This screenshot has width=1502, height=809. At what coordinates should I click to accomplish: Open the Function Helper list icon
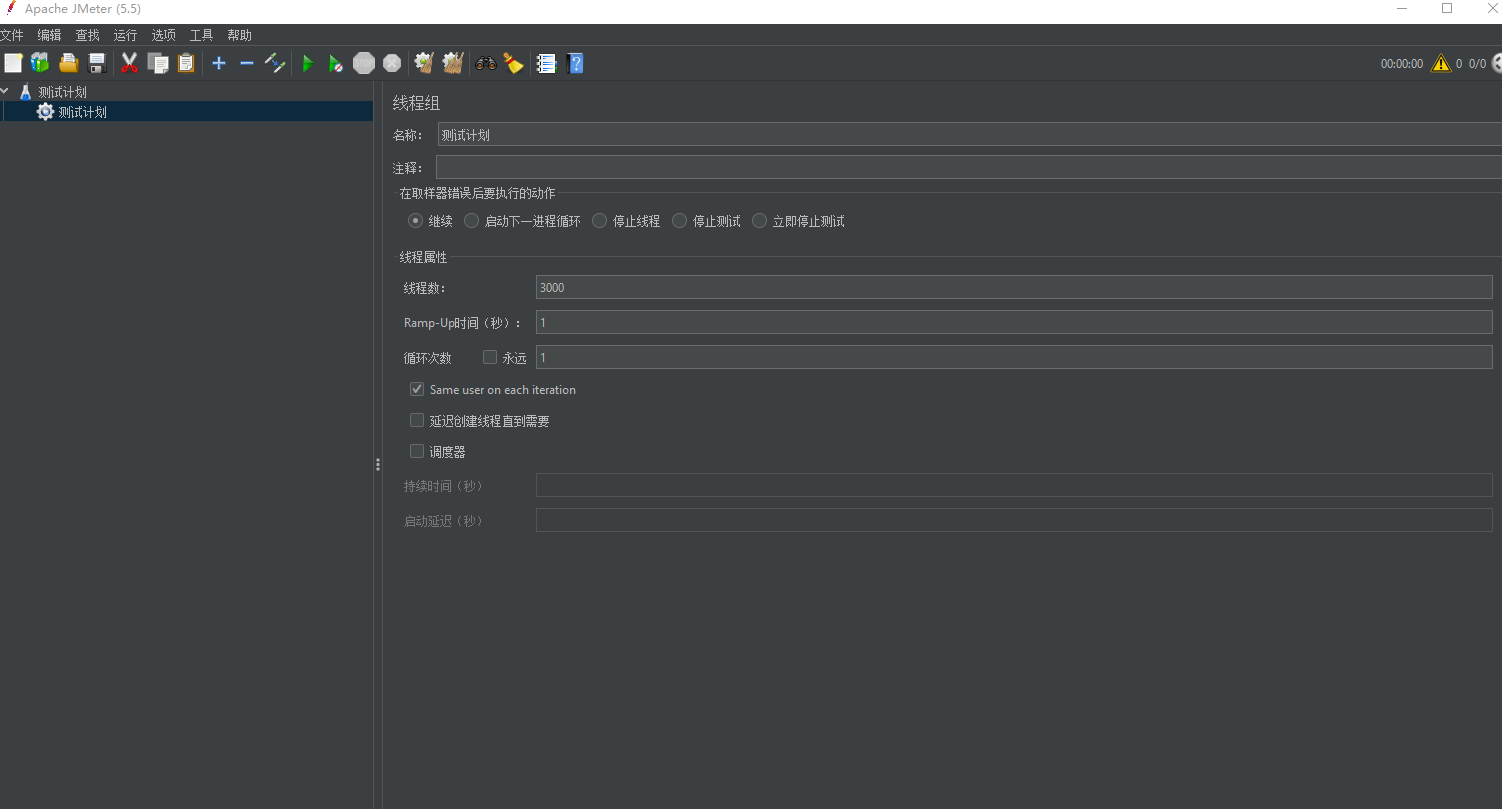(x=546, y=63)
